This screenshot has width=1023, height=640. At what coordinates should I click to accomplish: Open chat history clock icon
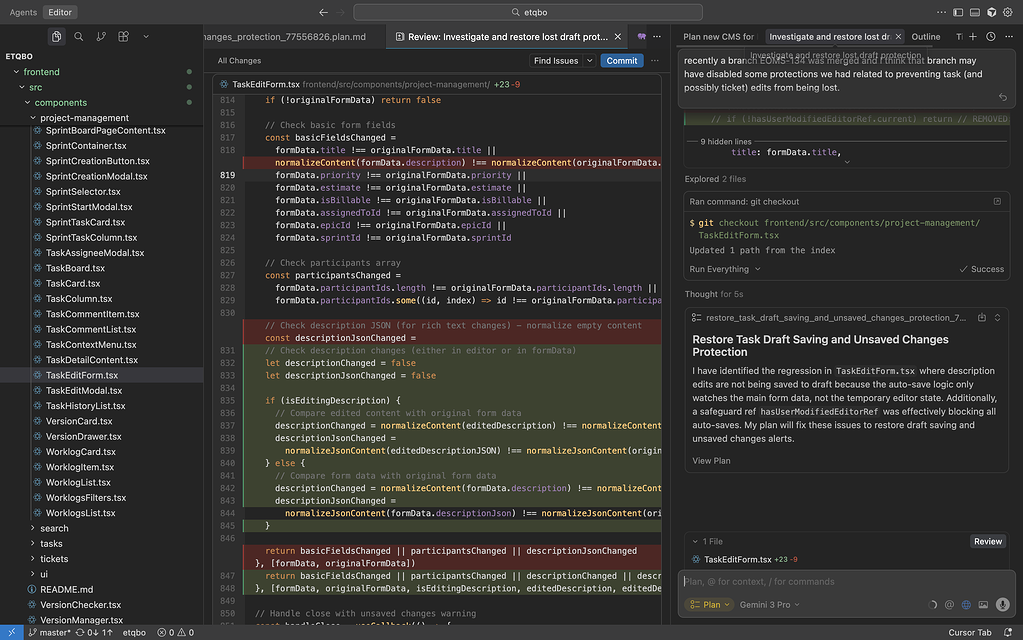990,37
